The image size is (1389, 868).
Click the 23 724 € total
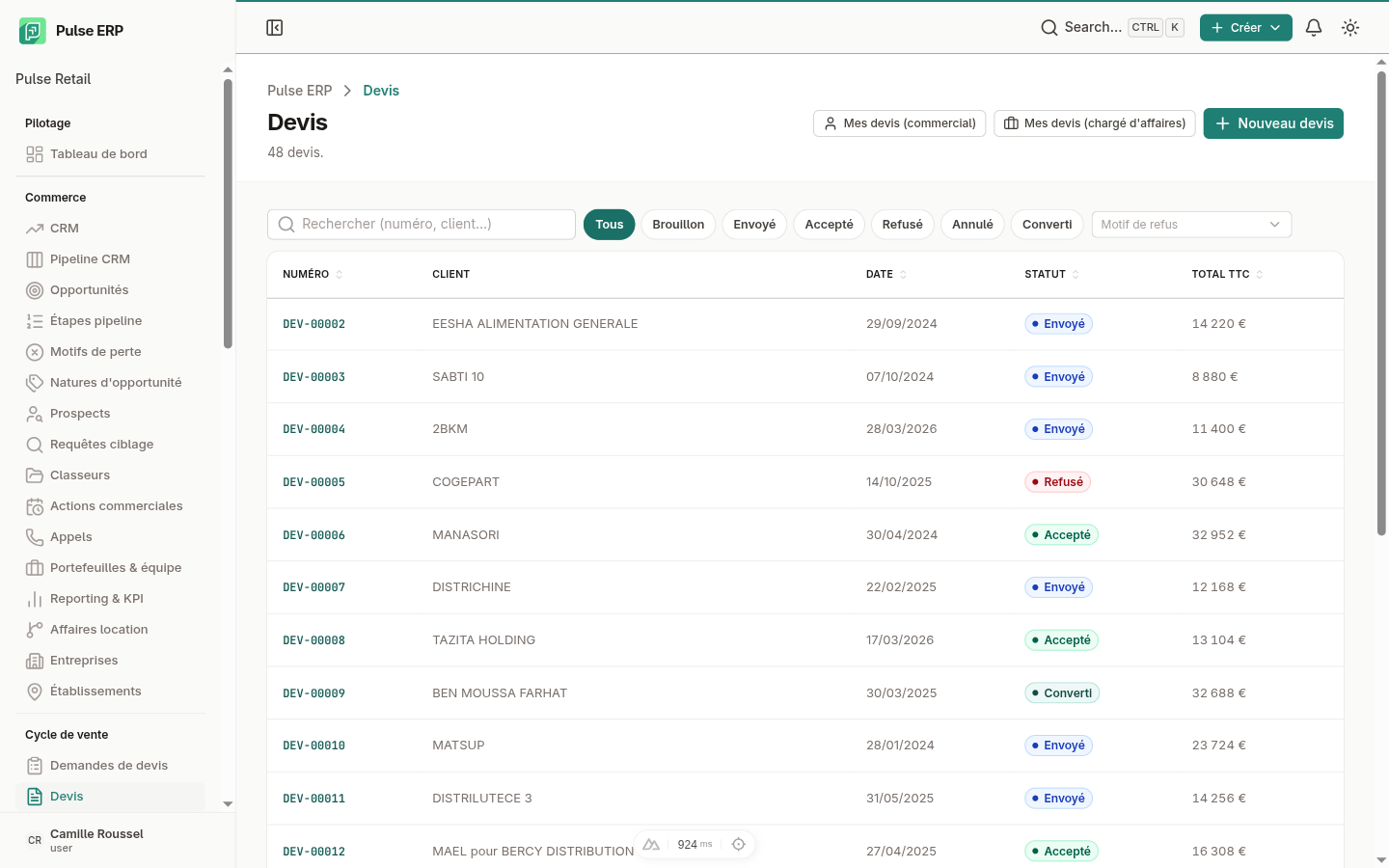[1219, 746]
